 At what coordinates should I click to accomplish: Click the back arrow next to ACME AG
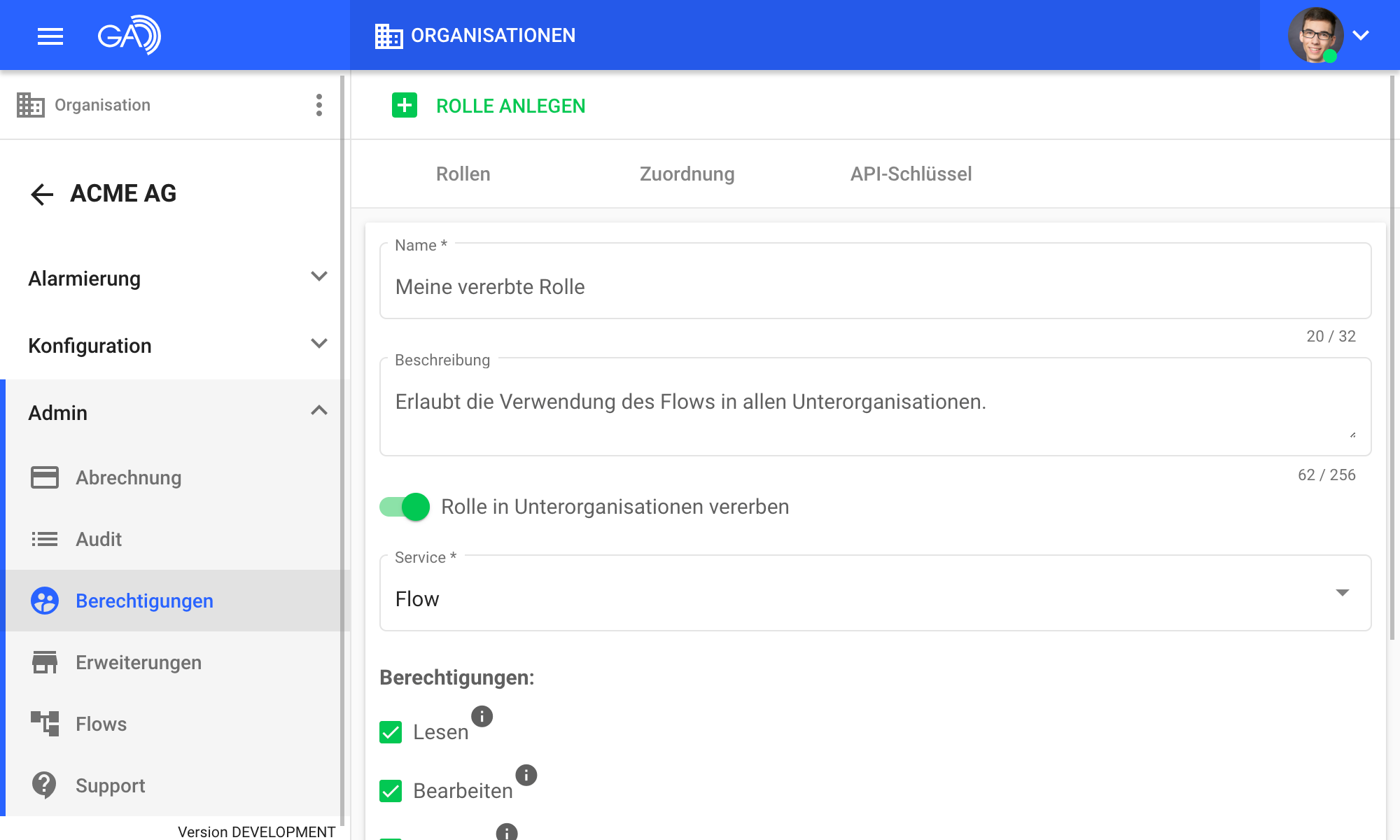(42, 194)
